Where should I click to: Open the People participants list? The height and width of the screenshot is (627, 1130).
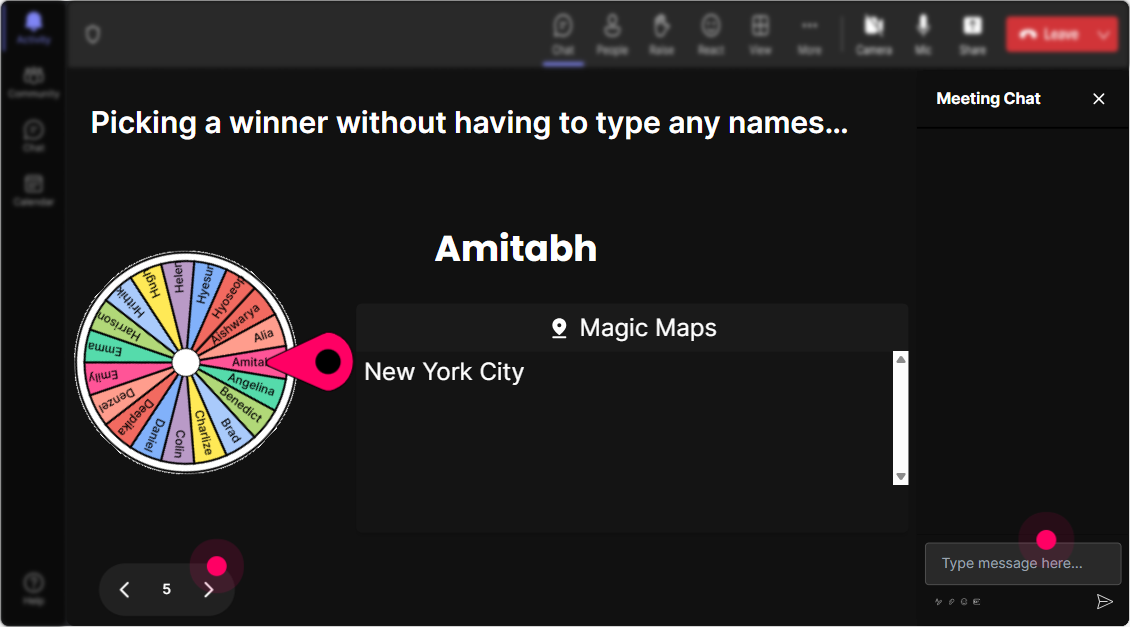[612, 34]
